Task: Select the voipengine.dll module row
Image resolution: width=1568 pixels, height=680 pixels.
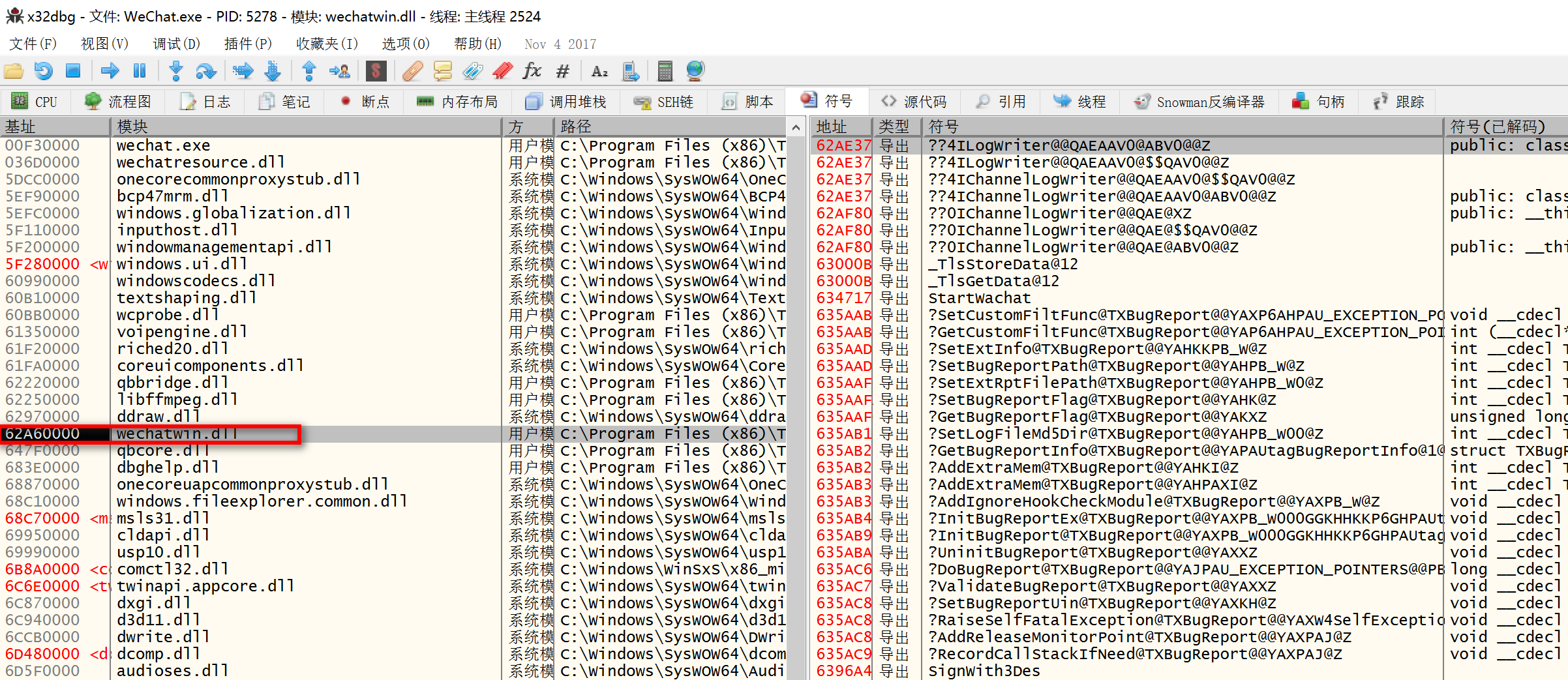Action: 394,332
